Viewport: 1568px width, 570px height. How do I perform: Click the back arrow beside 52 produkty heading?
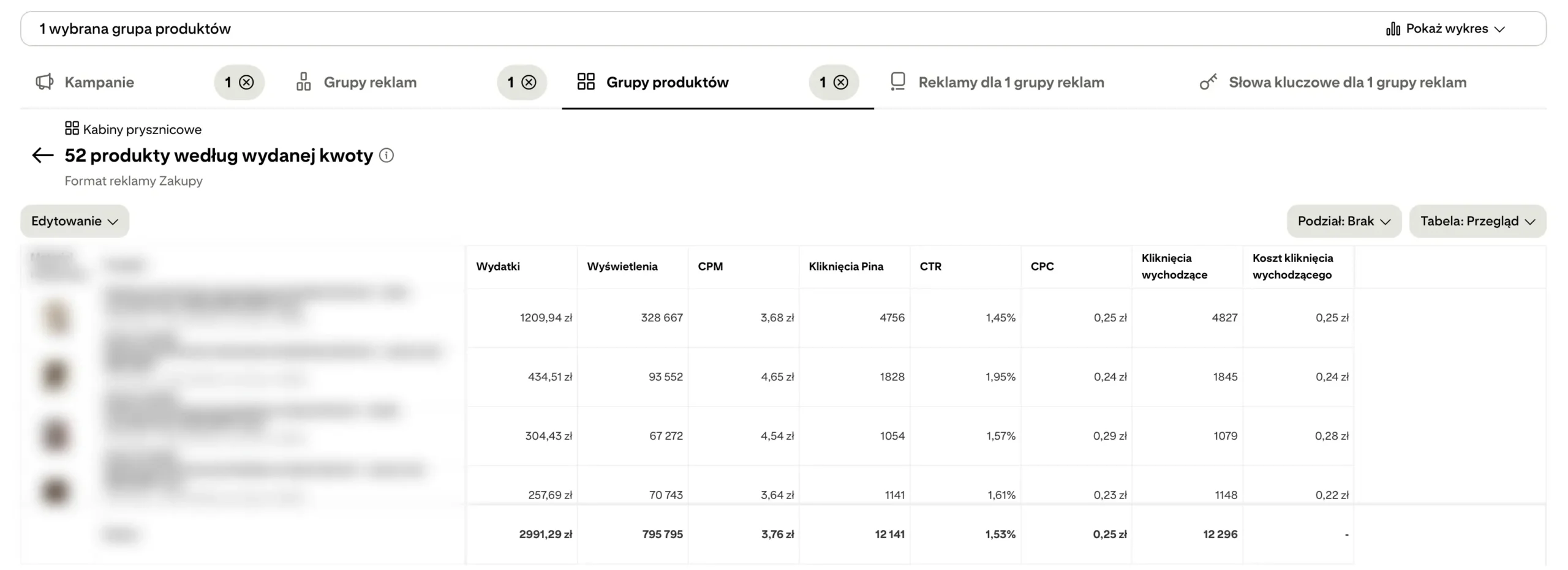click(x=43, y=156)
